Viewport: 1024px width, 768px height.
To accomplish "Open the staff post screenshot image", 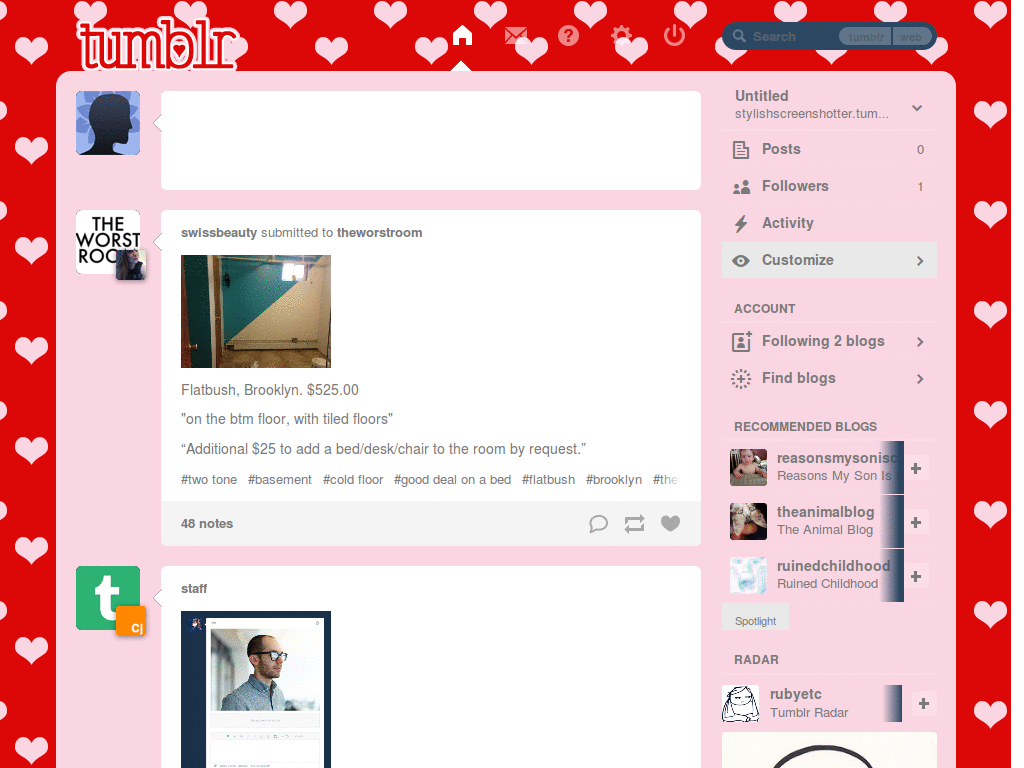I will [256, 690].
